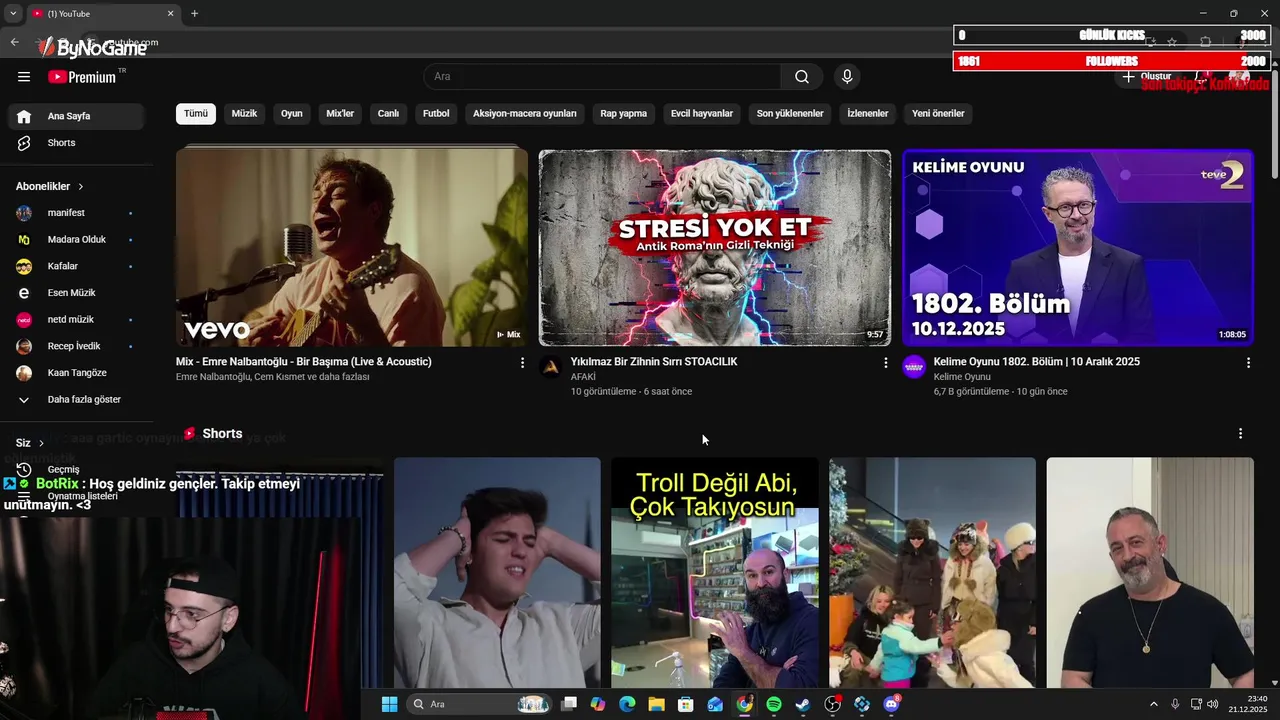The image size is (1280, 720).
Task: Expand Daha fazla göster in subscriptions
Action: coord(76,400)
